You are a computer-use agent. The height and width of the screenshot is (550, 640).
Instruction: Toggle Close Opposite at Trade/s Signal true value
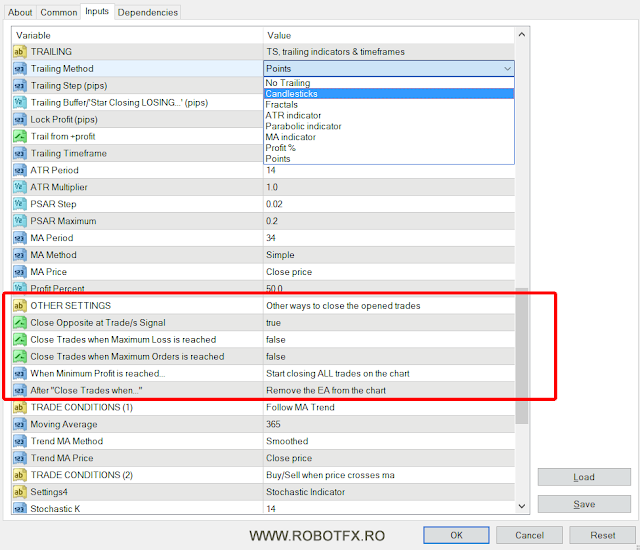click(x=273, y=323)
